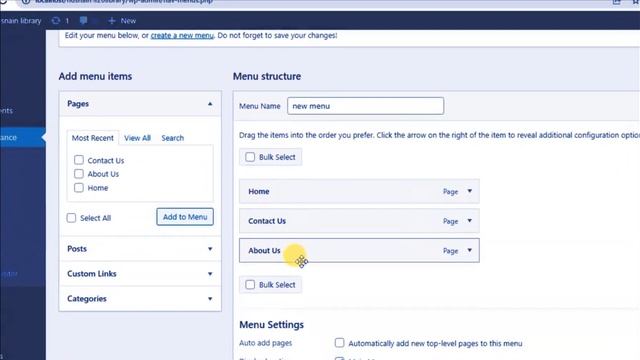Expand the Custom Links panel
This screenshot has height=360, width=640.
[x=140, y=273]
